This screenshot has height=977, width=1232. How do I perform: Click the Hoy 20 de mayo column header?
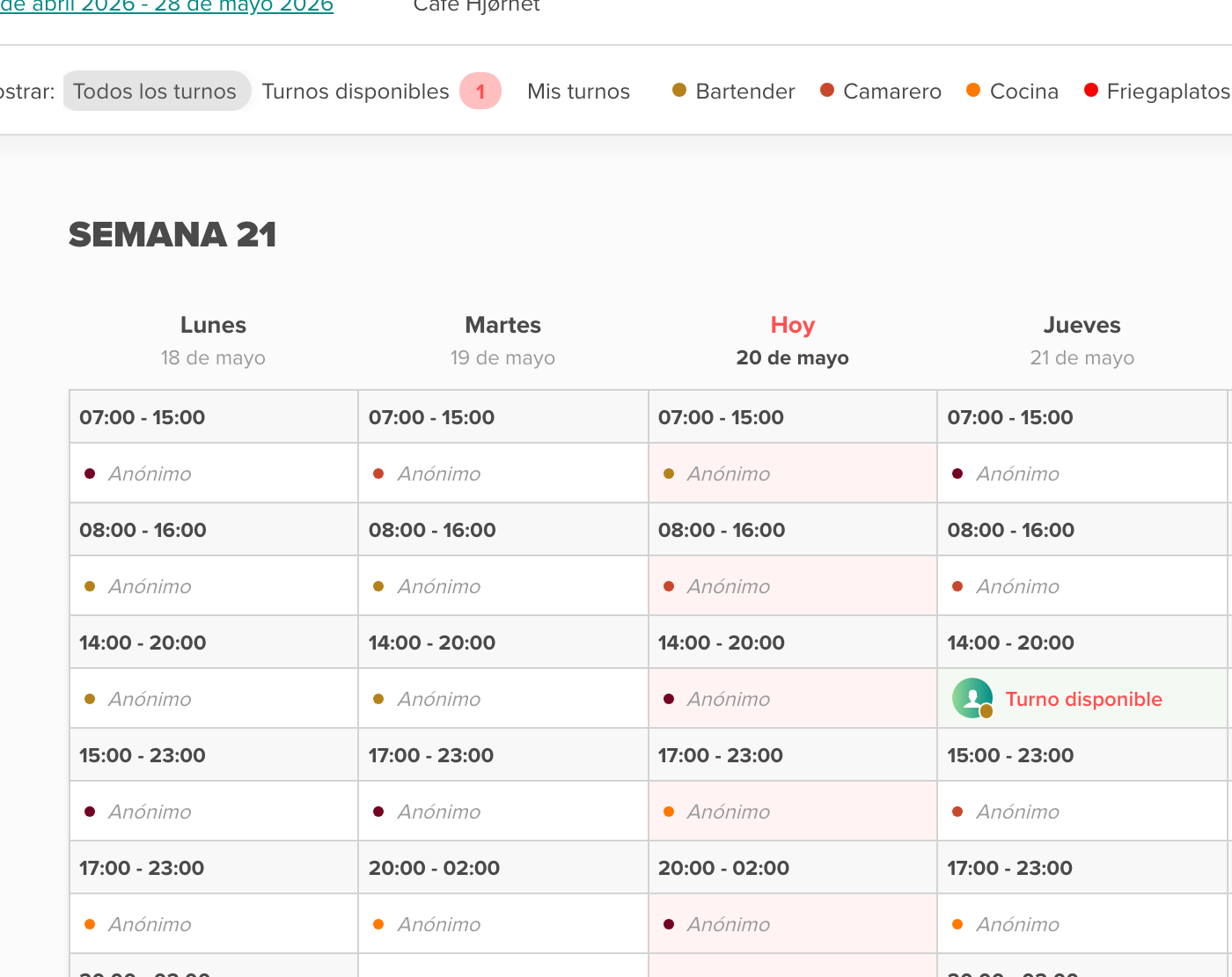pos(793,341)
